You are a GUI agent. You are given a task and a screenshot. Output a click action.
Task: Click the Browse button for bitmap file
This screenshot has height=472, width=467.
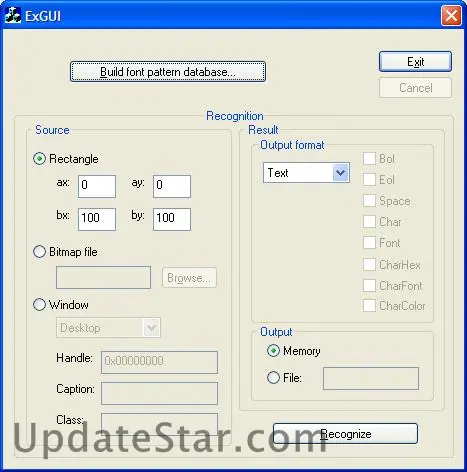(x=189, y=278)
